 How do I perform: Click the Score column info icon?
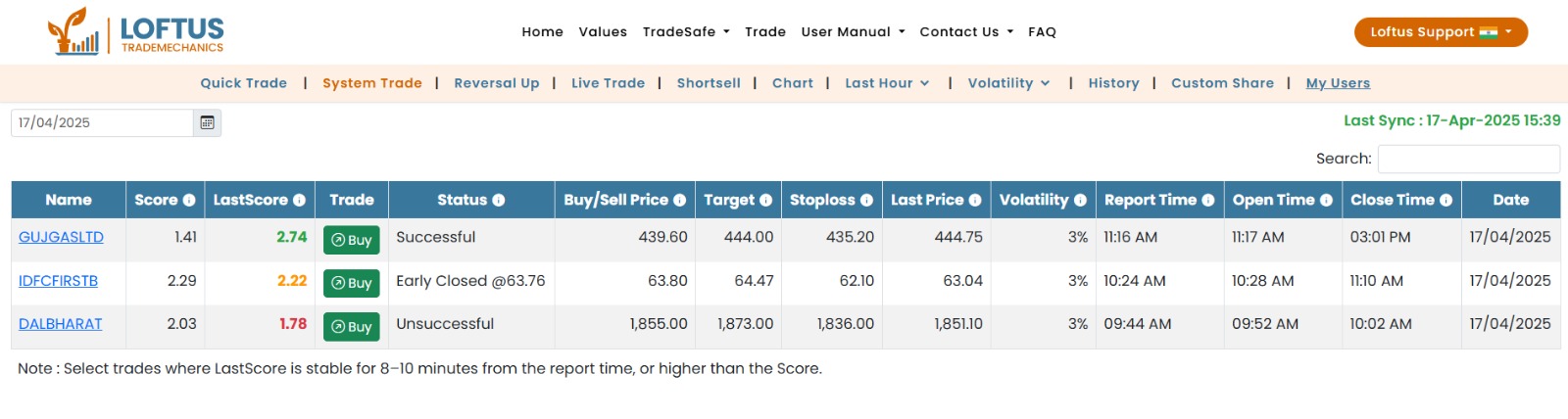point(189,200)
